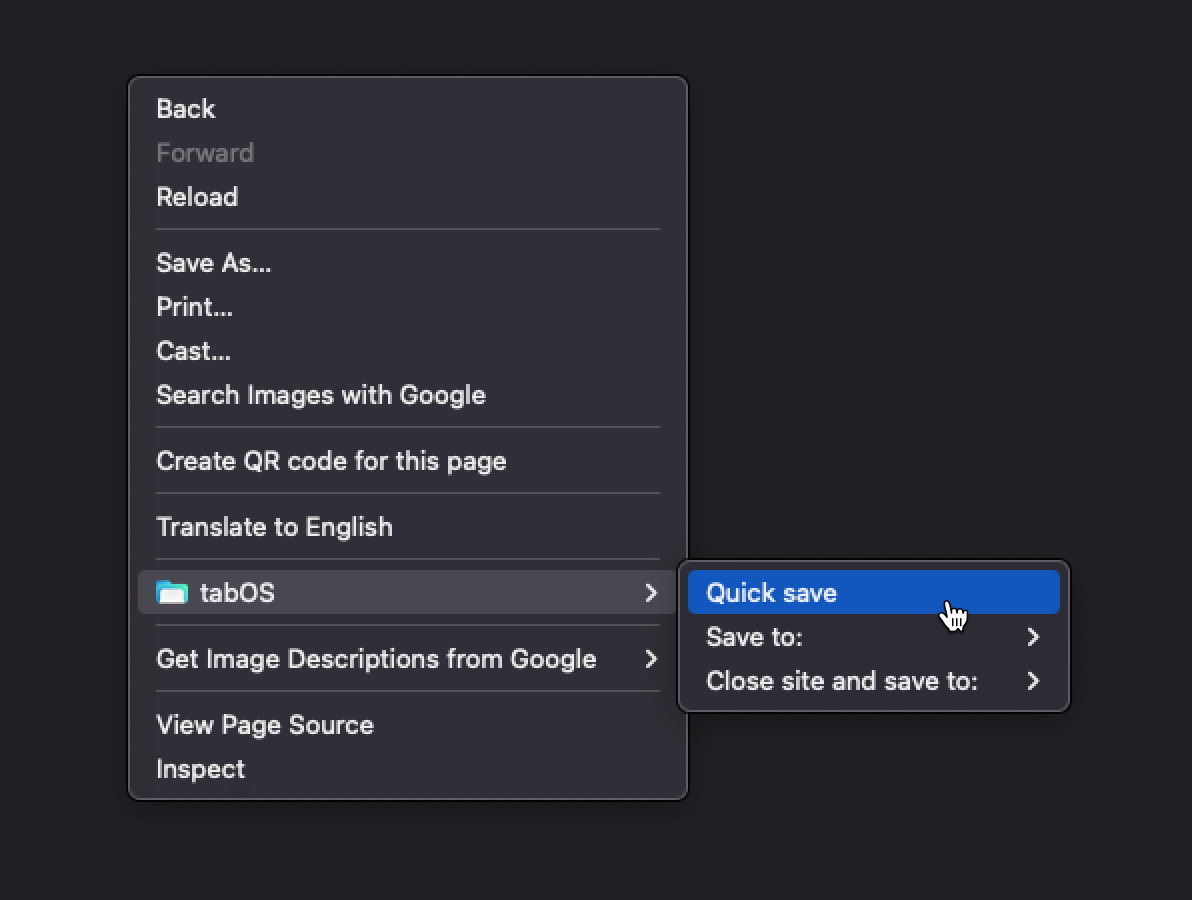The image size is (1192, 900).
Task: Click the tabOS folder icon
Action: click(172, 592)
